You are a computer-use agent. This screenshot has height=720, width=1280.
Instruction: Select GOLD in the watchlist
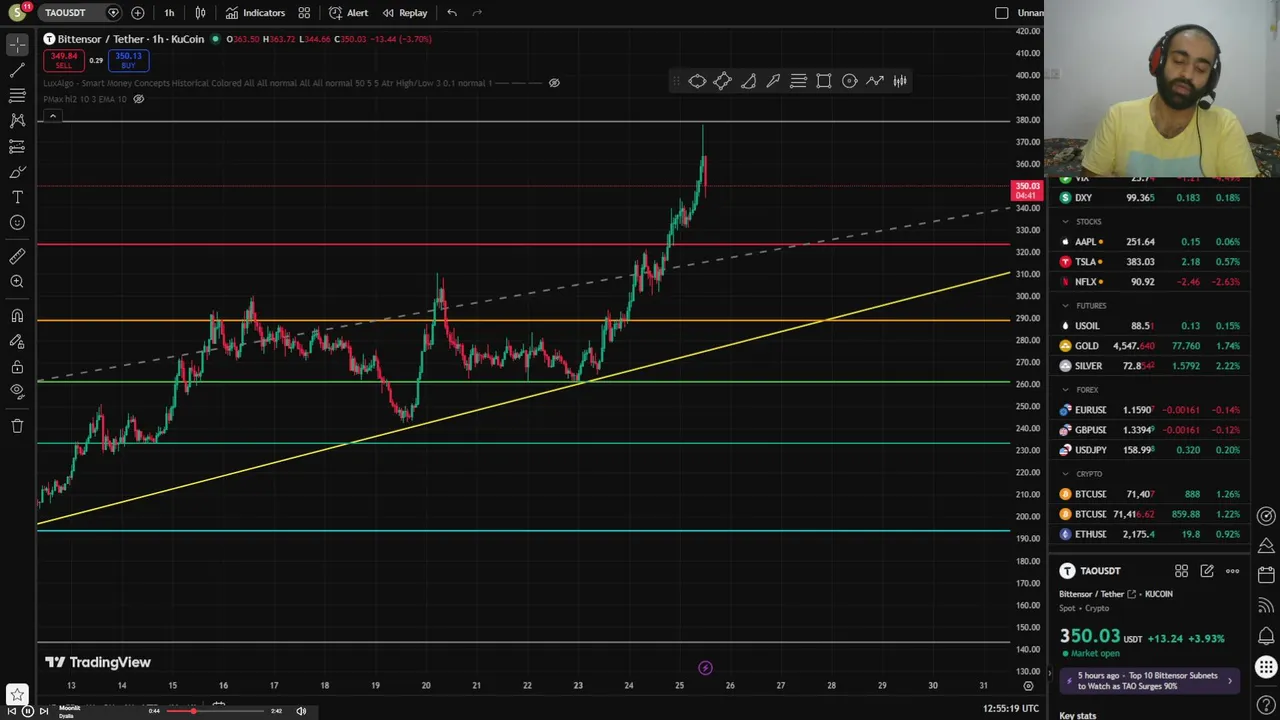(x=1148, y=346)
